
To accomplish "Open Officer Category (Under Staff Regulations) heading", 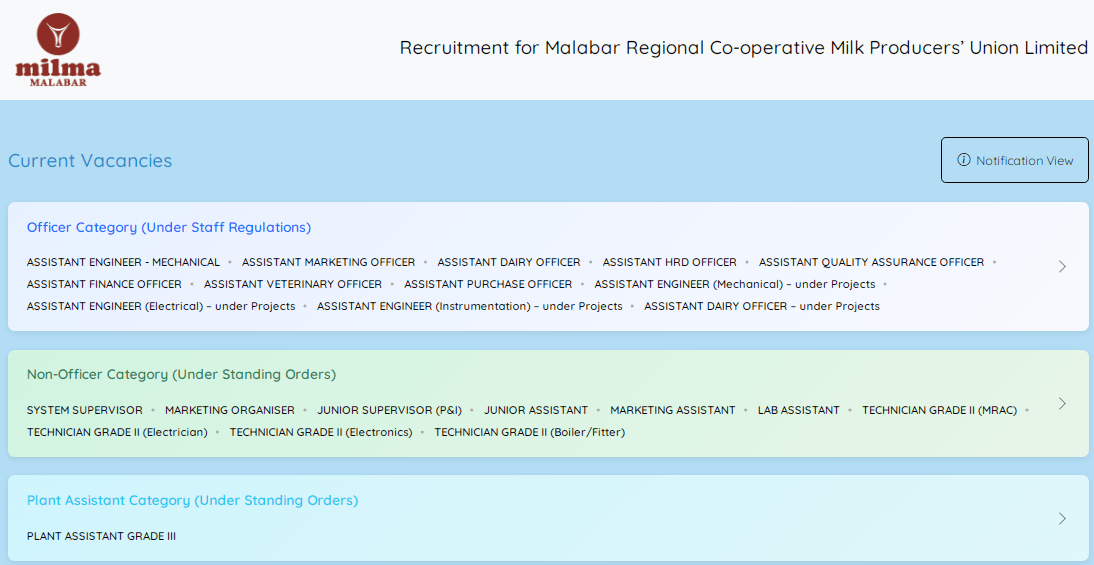I will point(169,227).
